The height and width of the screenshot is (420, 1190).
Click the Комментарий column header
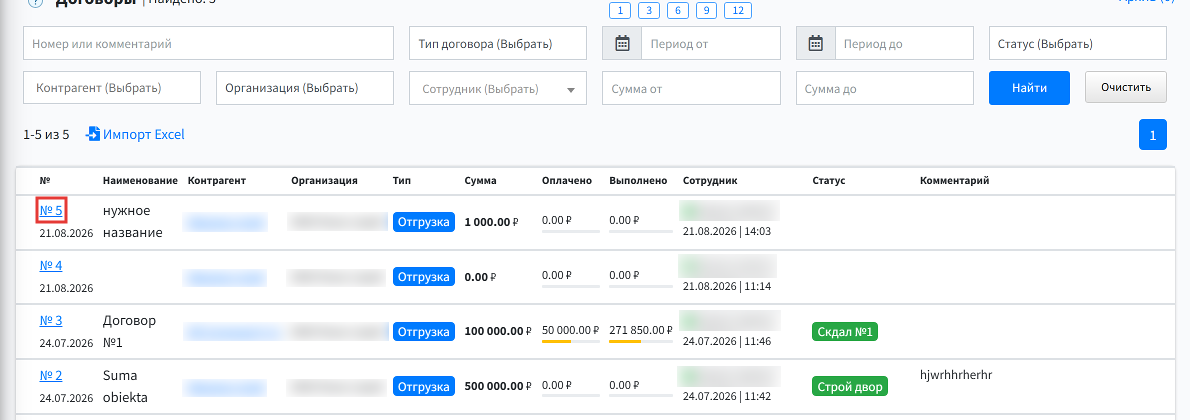pyautogui.click(x=954, y=181)
